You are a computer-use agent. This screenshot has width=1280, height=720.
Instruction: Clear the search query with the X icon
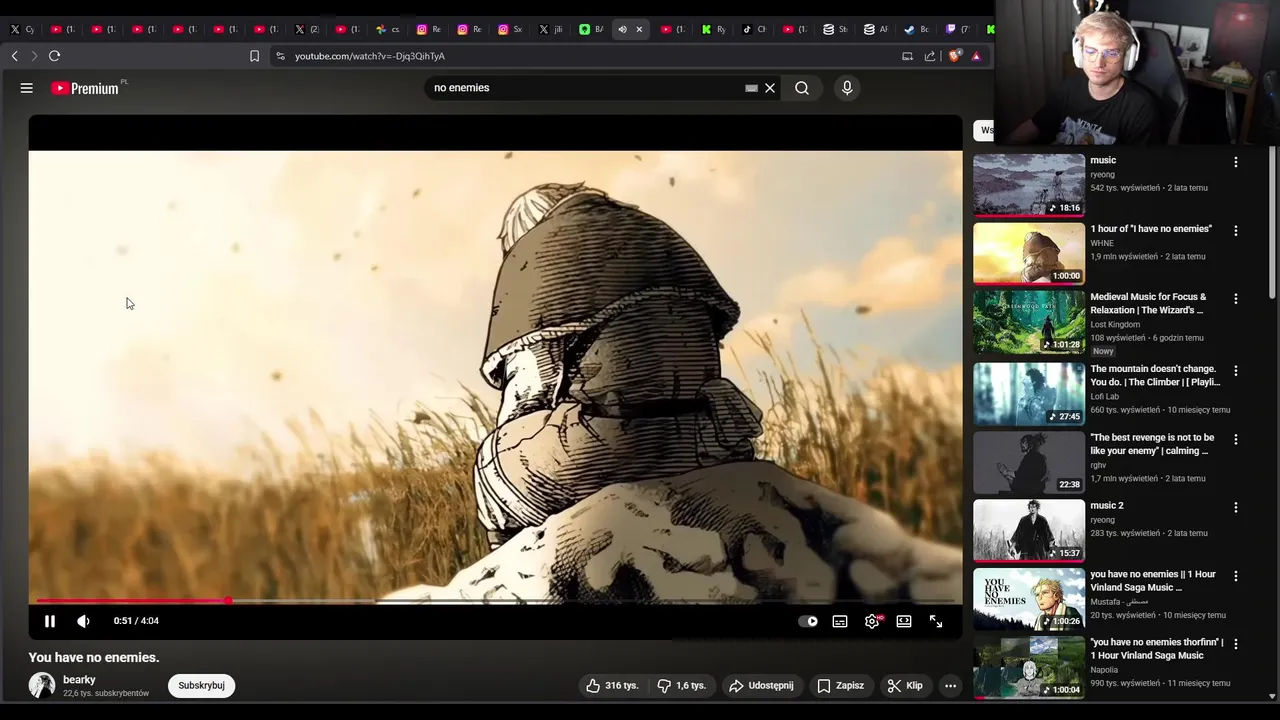pos(770,88)
